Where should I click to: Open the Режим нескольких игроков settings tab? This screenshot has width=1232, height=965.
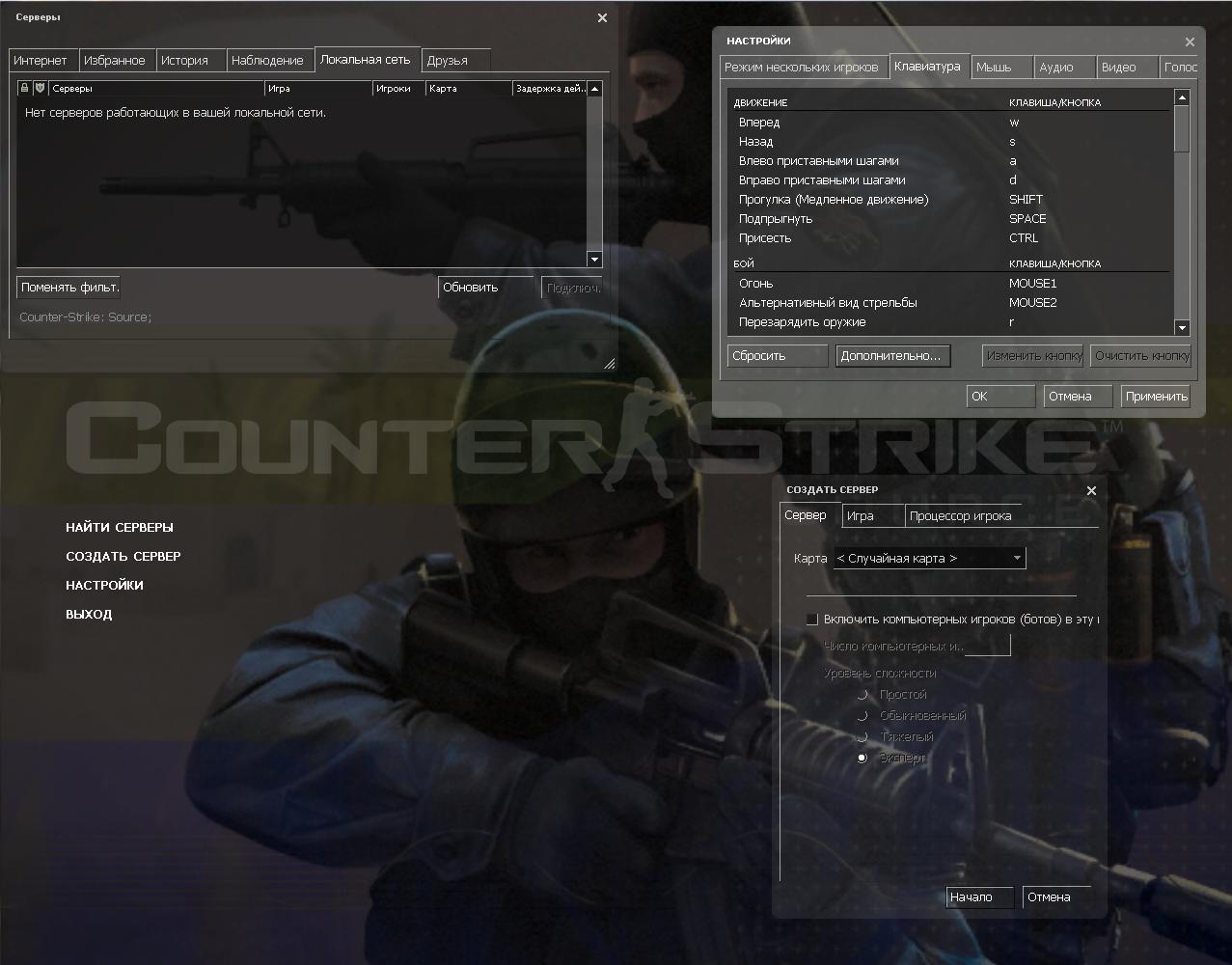point(804,67)
